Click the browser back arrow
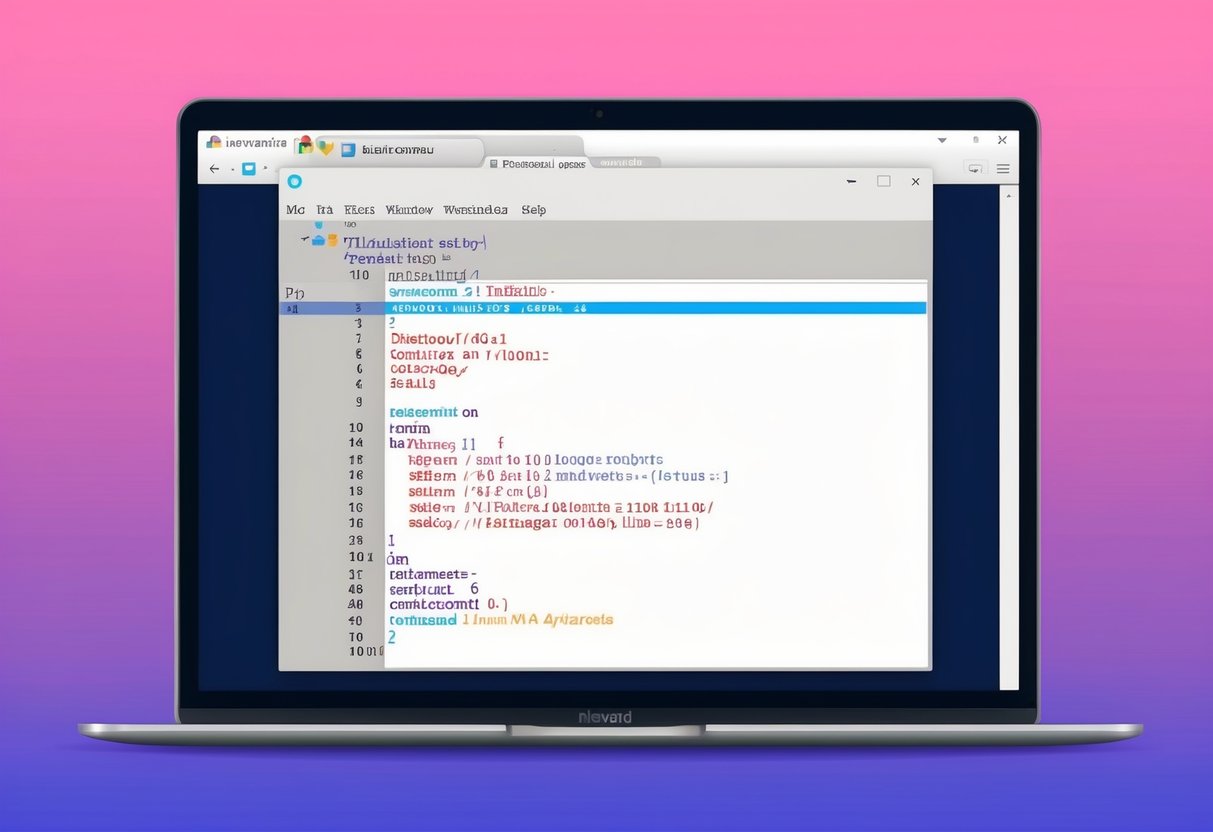The height and width of the screenshot is (832, 1213). [x=214, y=169]
